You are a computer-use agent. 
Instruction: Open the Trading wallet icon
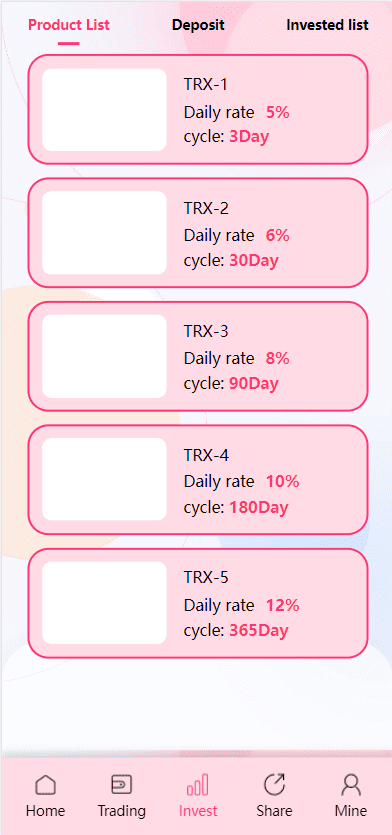(121, 785)
